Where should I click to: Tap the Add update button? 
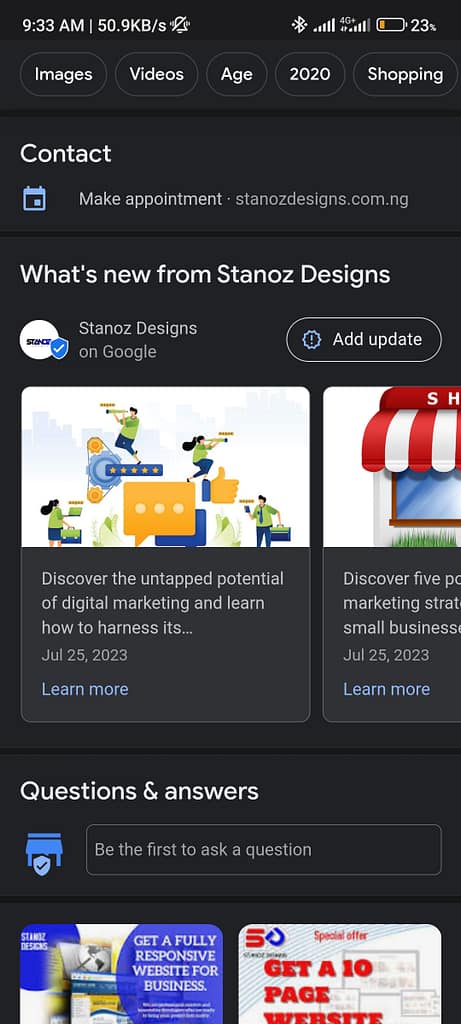(x=364, y=340)
